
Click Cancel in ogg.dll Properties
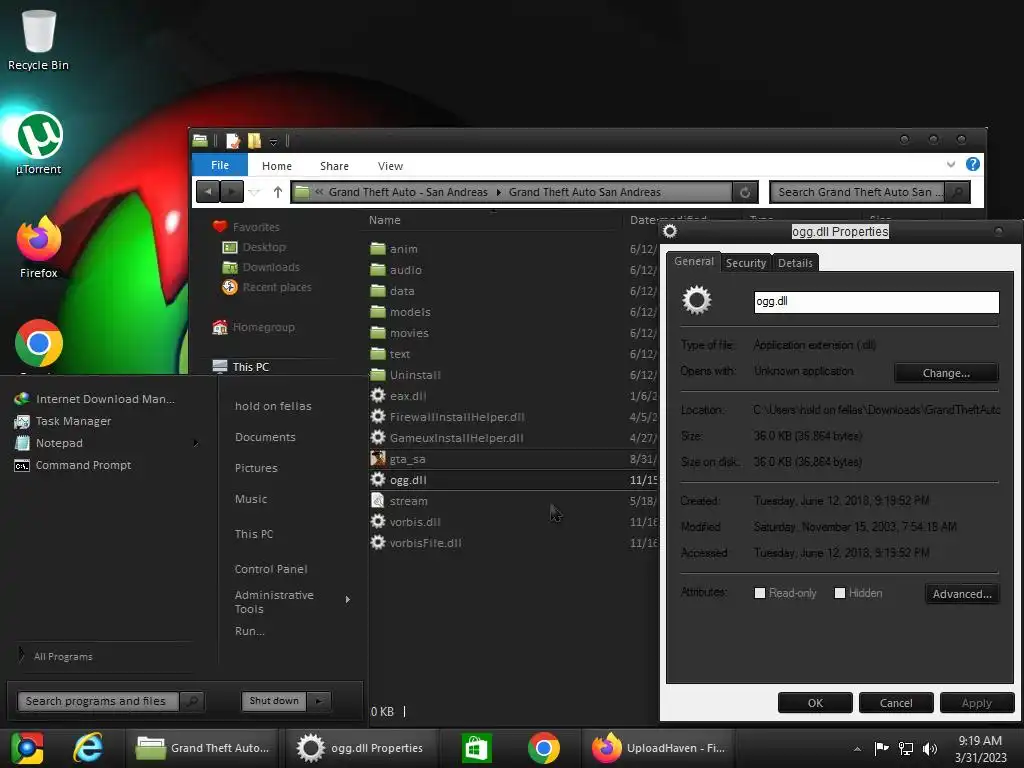(896, 703)
